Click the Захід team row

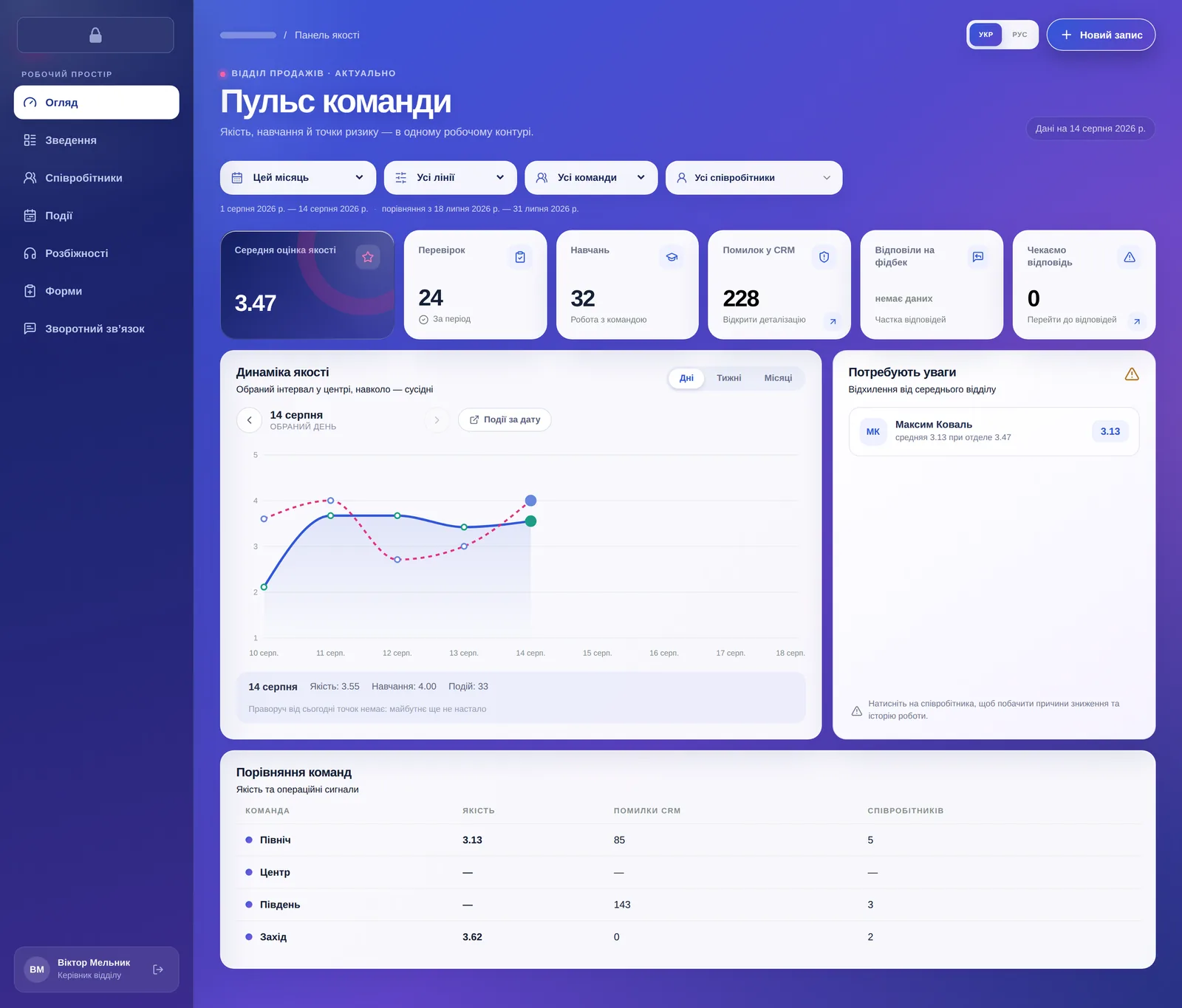pos(688,937)
